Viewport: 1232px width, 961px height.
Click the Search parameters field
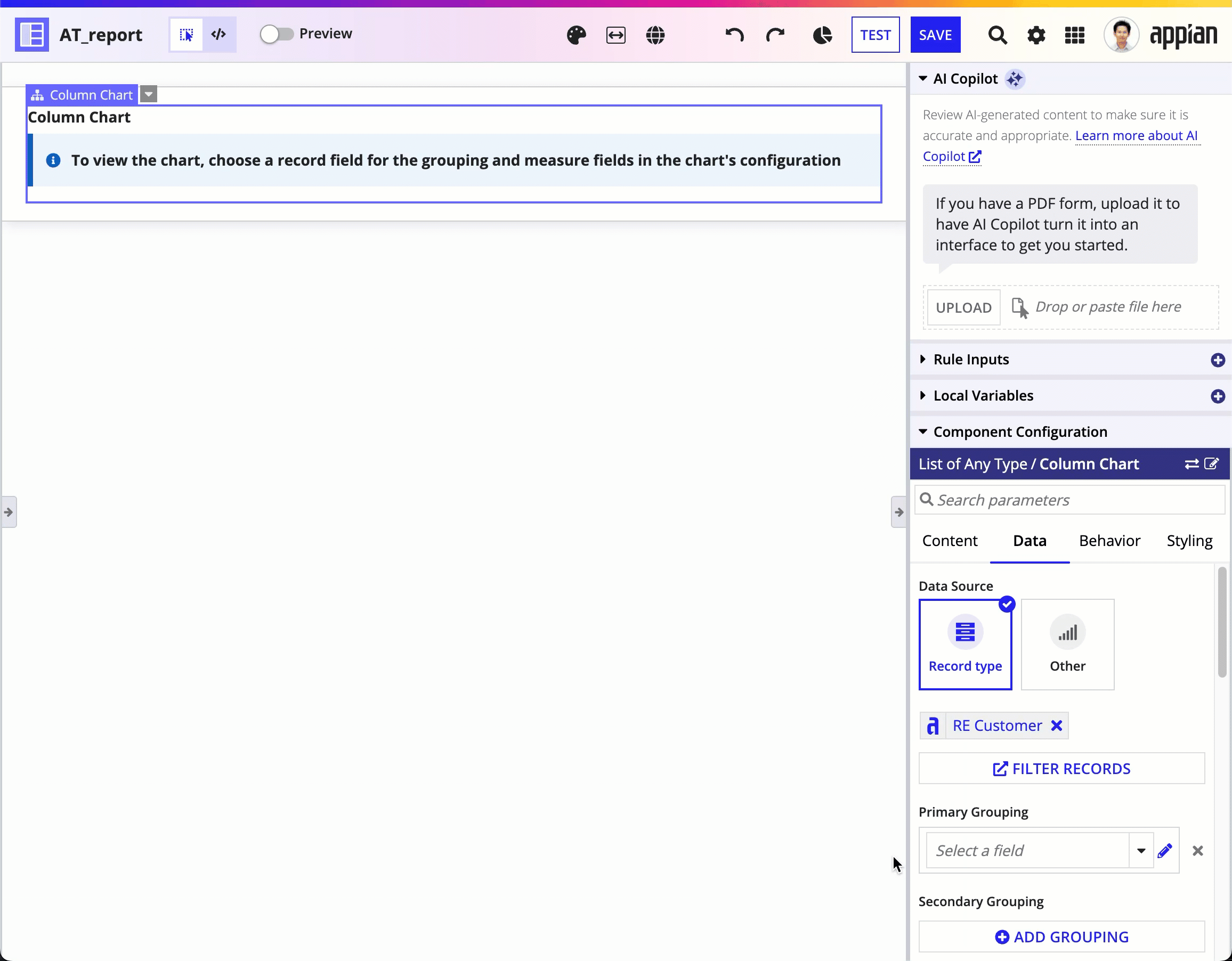1069,500
